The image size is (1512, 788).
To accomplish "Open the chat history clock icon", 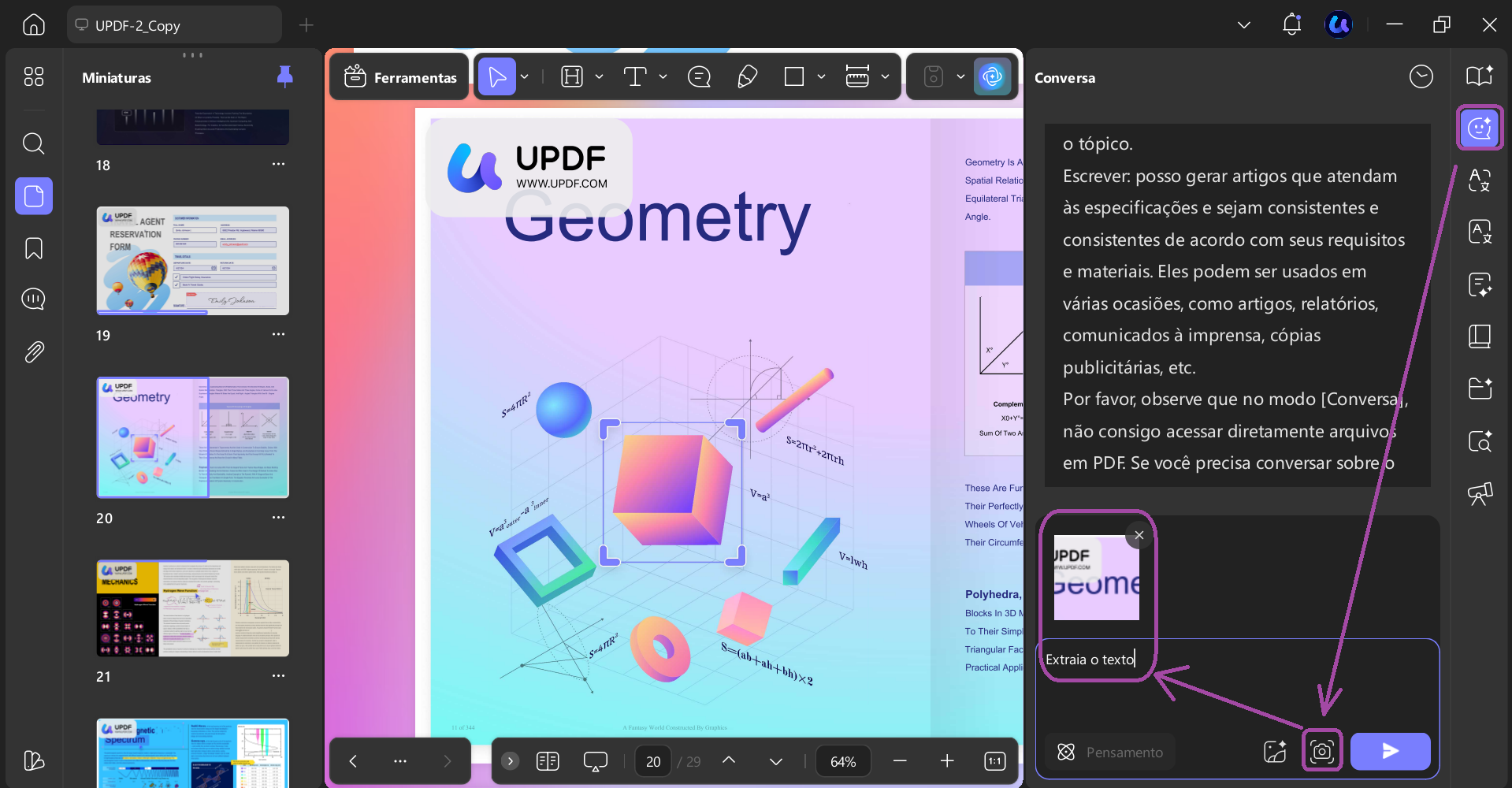I will pyautogui.click(x=1421, y=76).
